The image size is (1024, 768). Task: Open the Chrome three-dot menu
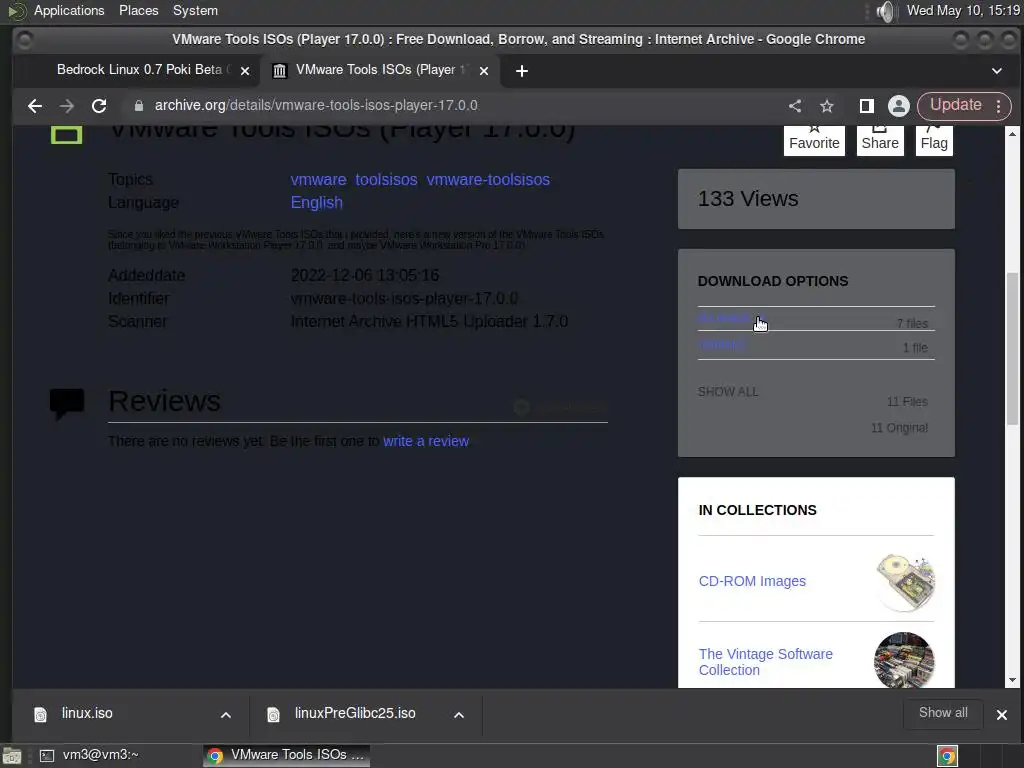pyautogui.click(x=999, y=106)
